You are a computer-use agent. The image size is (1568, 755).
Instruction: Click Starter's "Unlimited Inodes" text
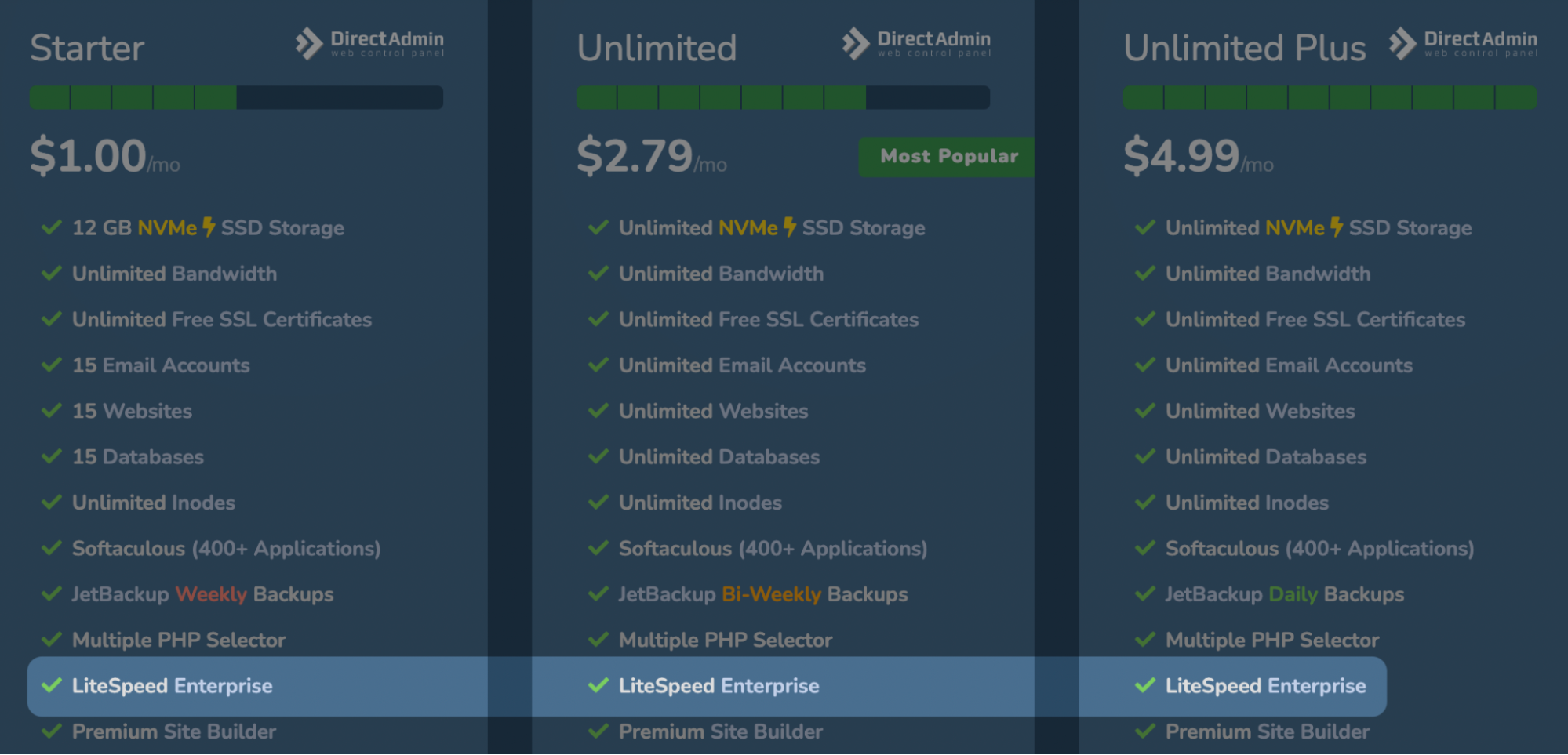click(154, 503)
